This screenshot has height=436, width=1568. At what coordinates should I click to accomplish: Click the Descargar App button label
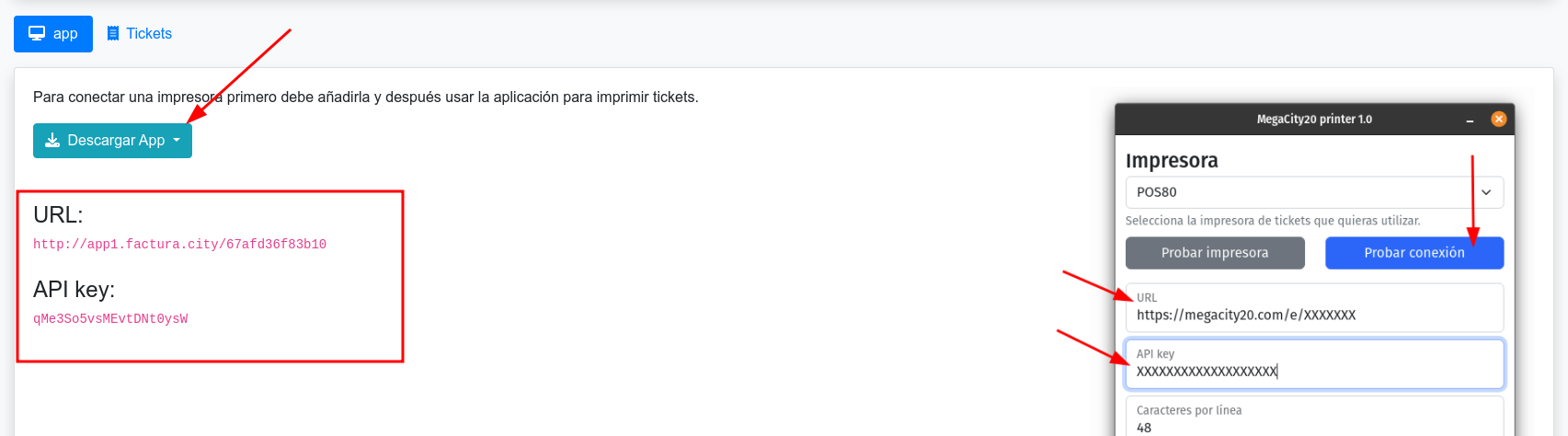point(116,140)
